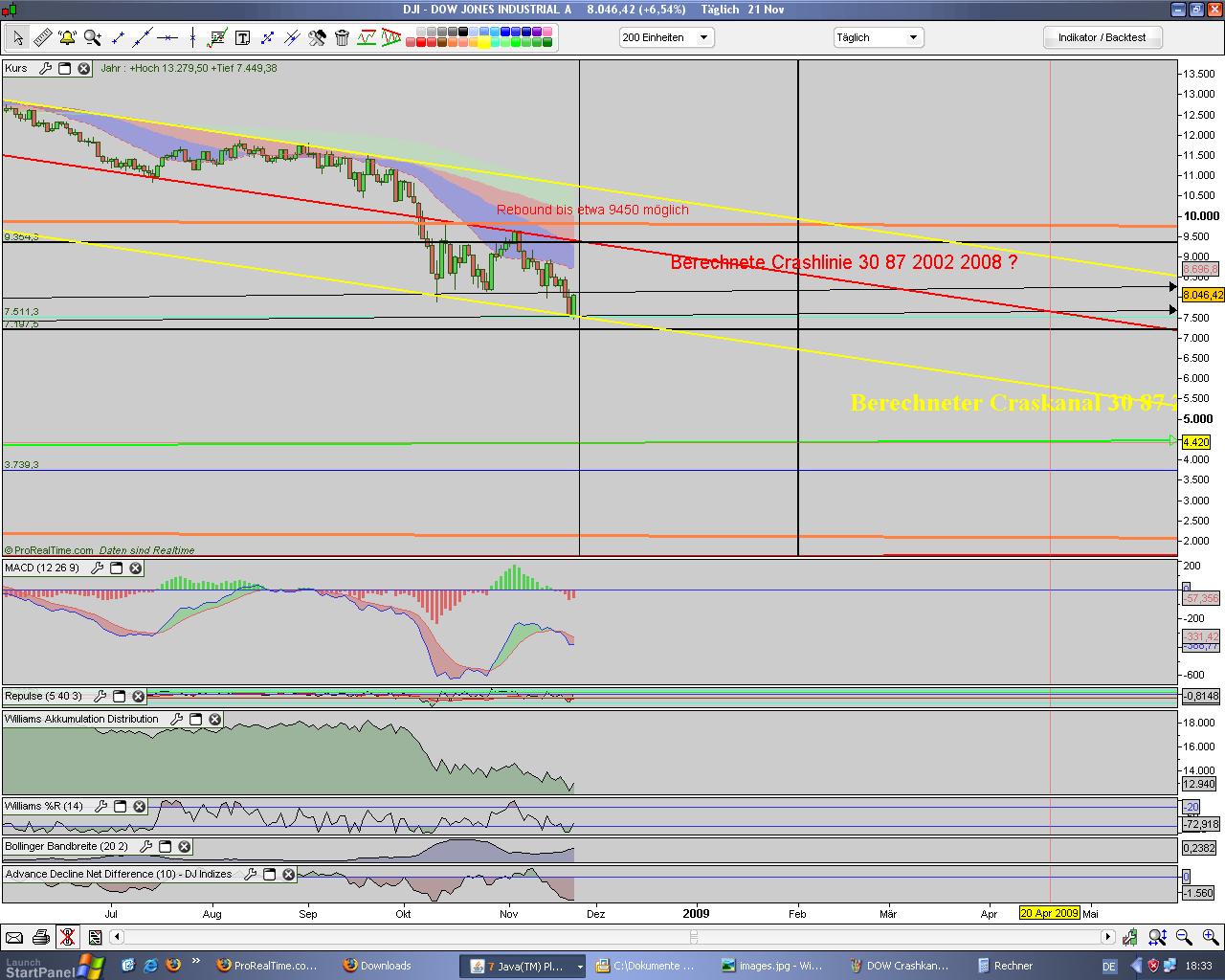Close the MACD indicator panel
The height and width of the screenshot is (980, 1225).
[x=136, y=568]
